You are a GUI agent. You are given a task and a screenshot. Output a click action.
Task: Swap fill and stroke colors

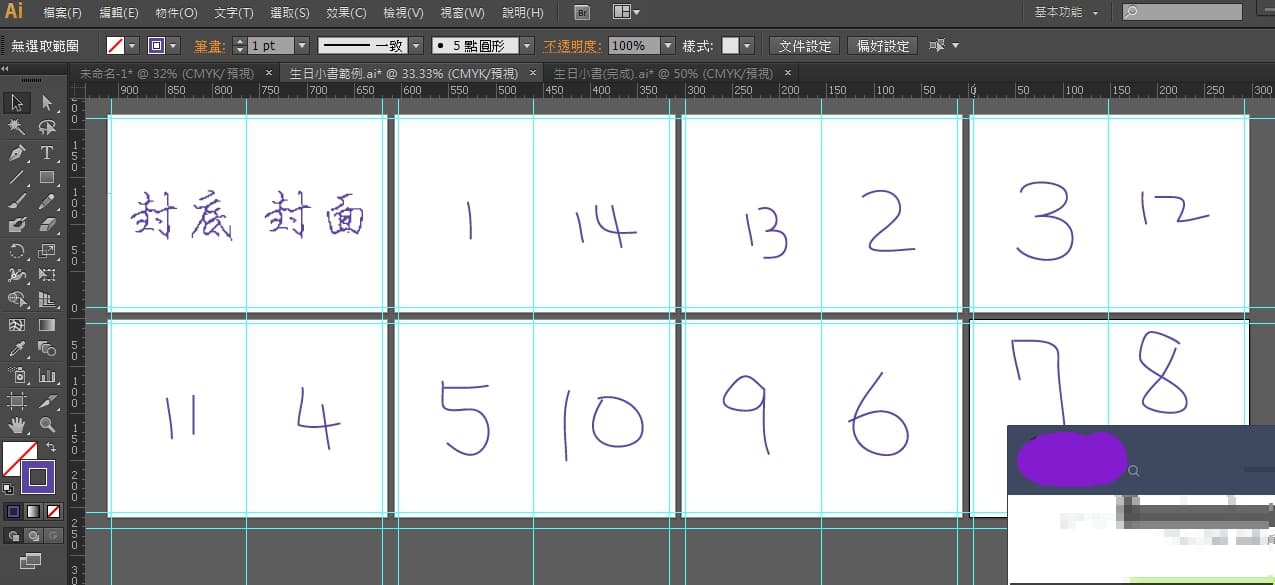(51, 446)
